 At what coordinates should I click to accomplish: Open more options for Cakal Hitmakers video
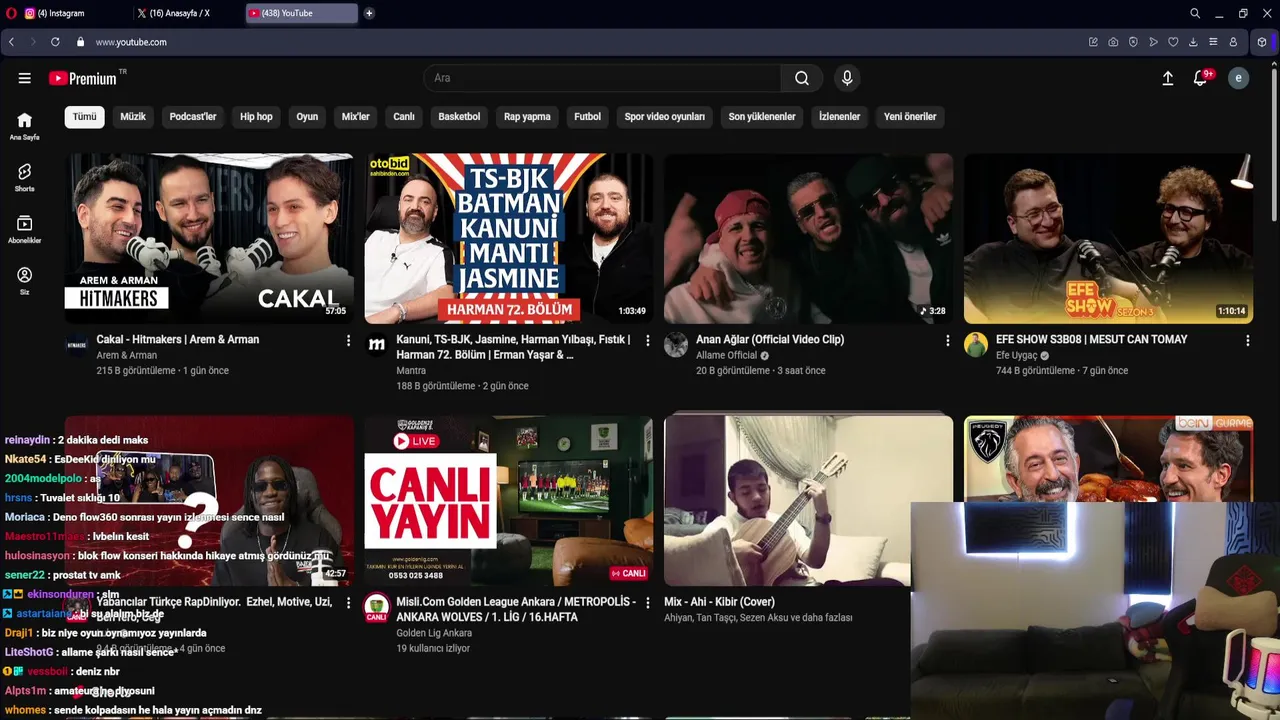(x=348, y=341)
